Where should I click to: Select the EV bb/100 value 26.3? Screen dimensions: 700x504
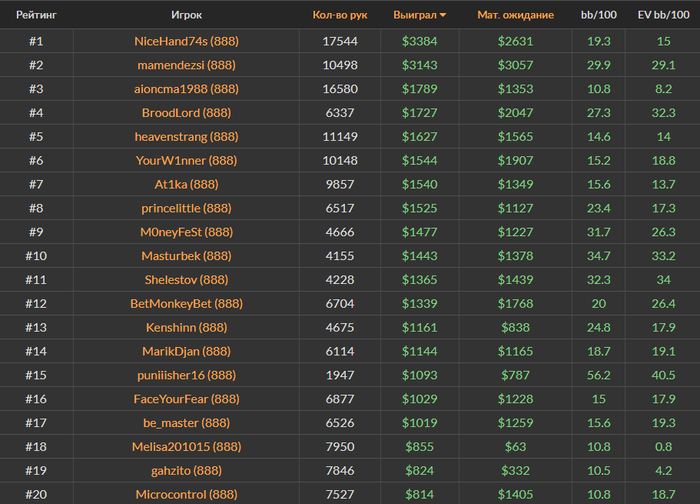(x=663, y=232)
